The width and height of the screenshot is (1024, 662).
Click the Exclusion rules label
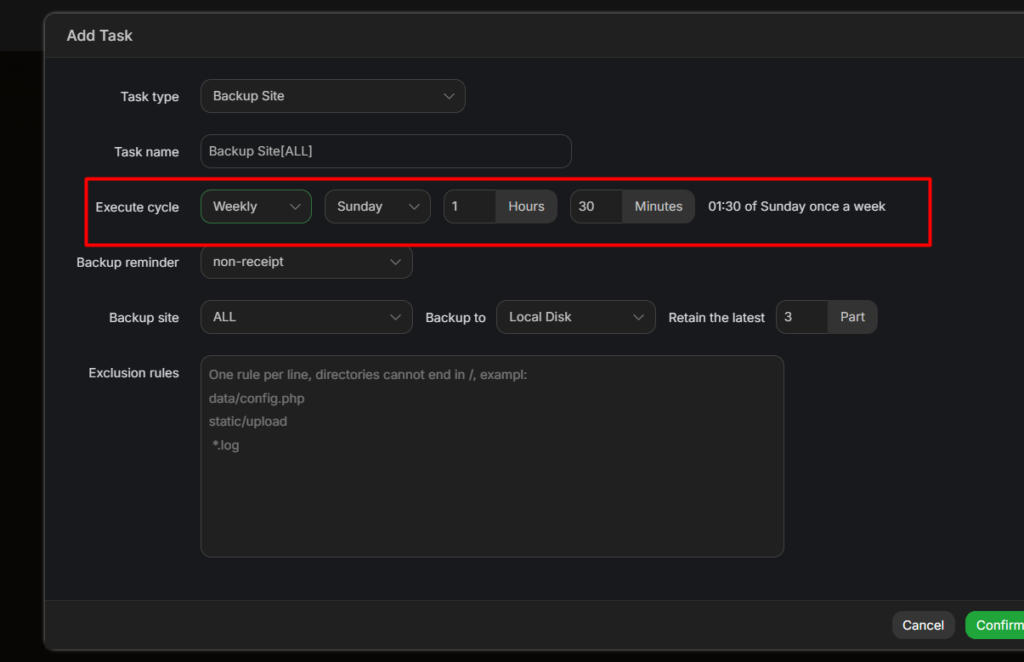(x=134, y=373)
